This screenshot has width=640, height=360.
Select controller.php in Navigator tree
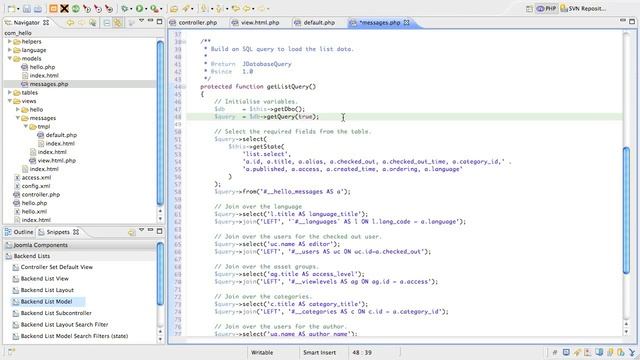tap(41, 195)
